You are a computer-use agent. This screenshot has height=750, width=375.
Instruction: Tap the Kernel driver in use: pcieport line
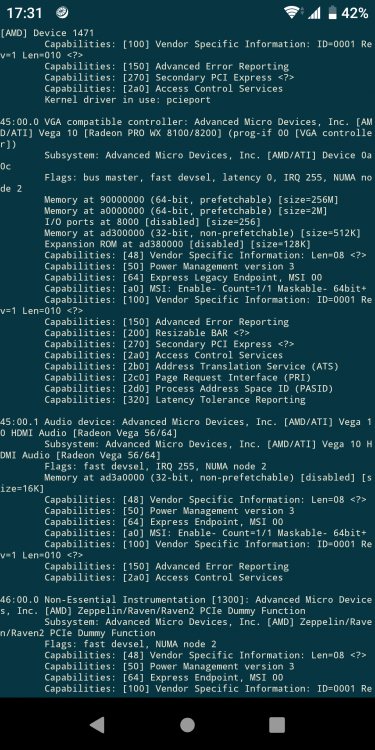pyautogui.click(x=127, y=100)
